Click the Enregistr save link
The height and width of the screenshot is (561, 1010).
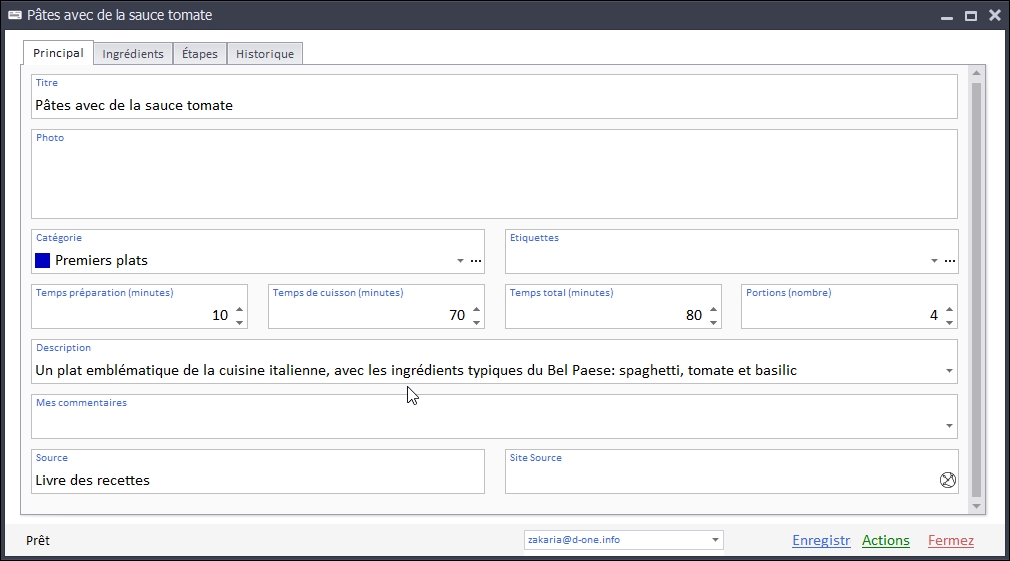pos(821,540)
